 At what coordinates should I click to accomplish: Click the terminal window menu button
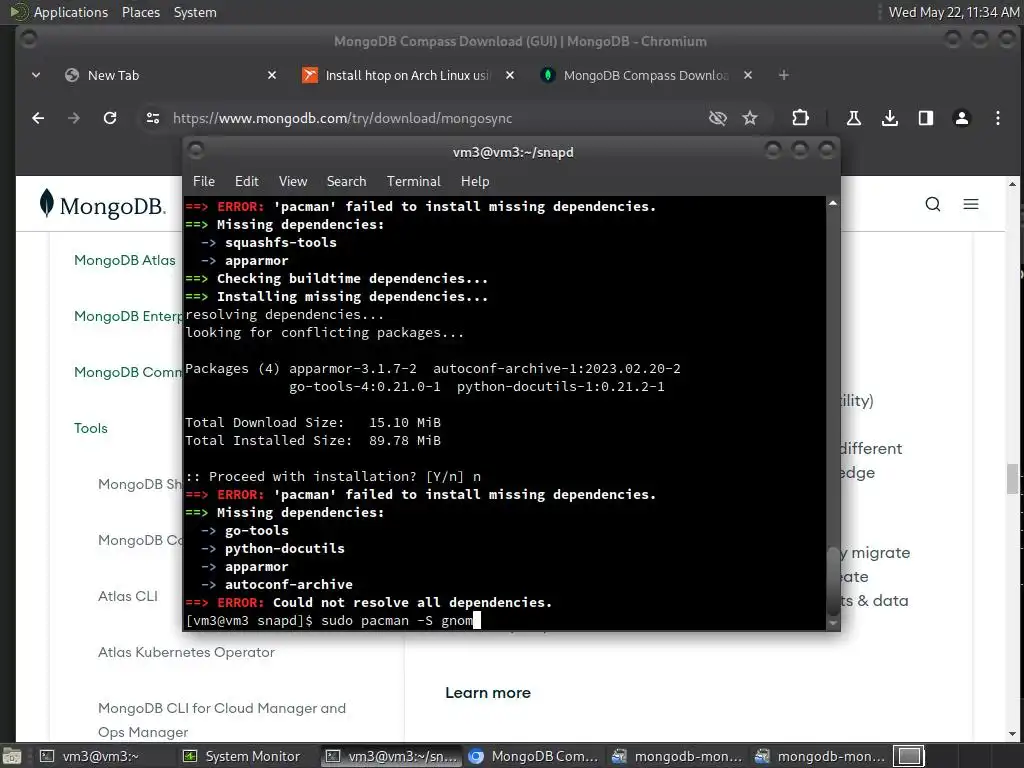(x=196, y=151)
